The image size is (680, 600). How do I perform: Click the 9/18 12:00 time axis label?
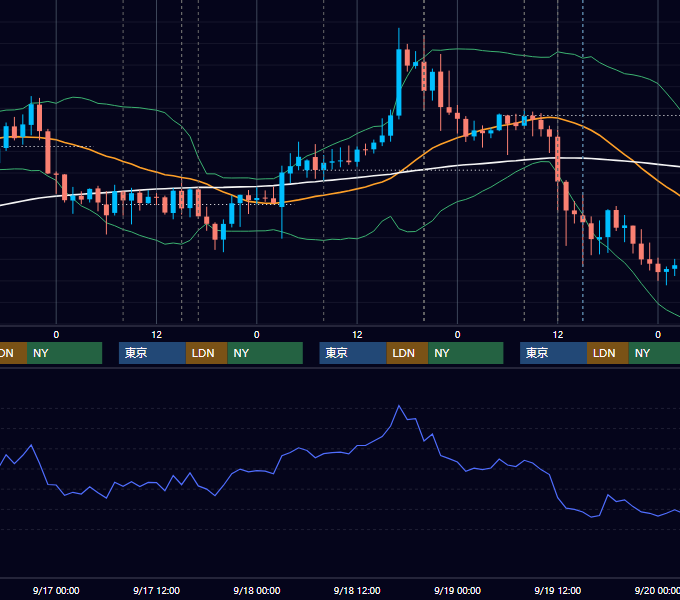pyautogui.click(x=357, y=590)
